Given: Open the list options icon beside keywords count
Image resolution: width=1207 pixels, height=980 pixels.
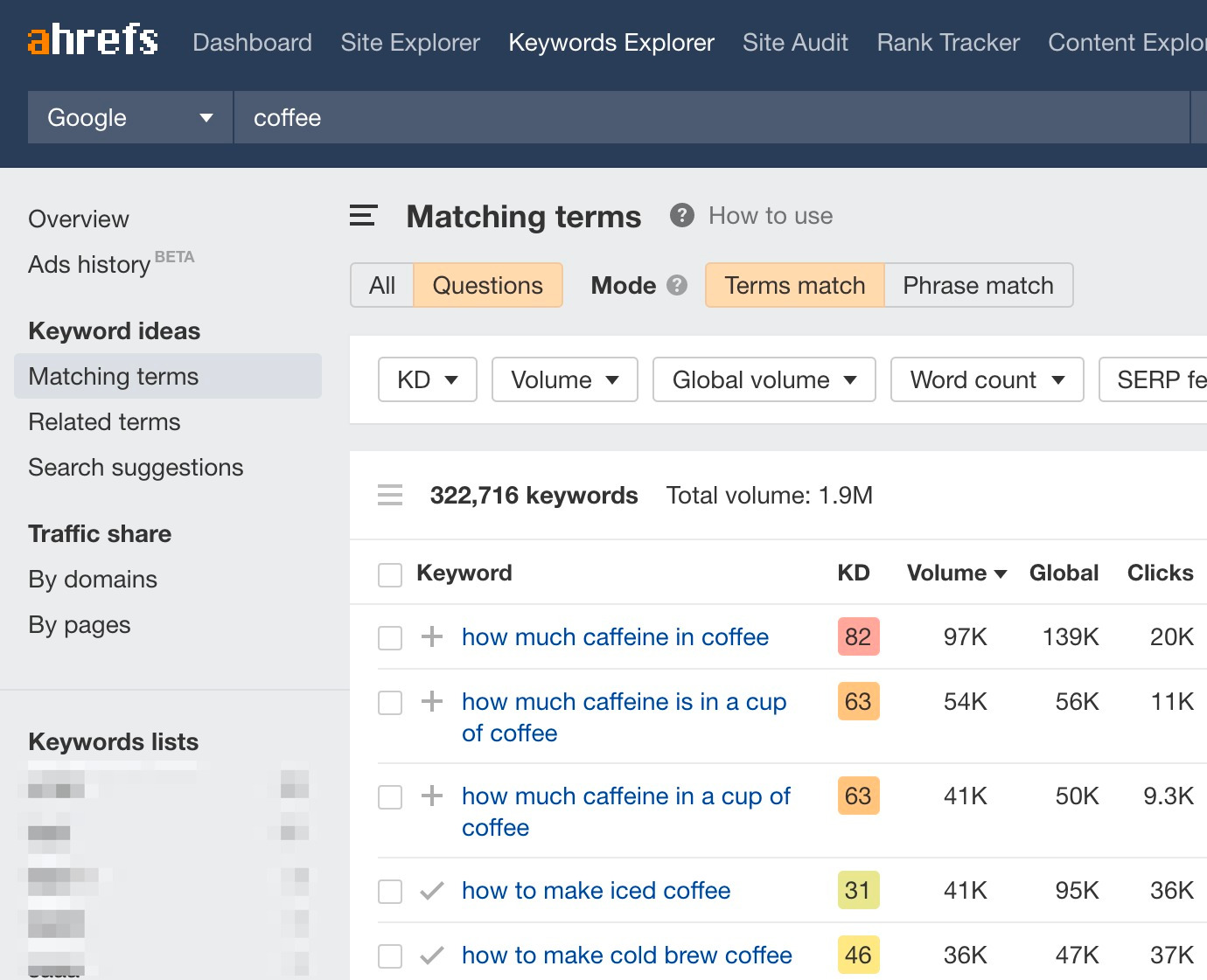Looking at the screenshot, I should click(390, 496).
